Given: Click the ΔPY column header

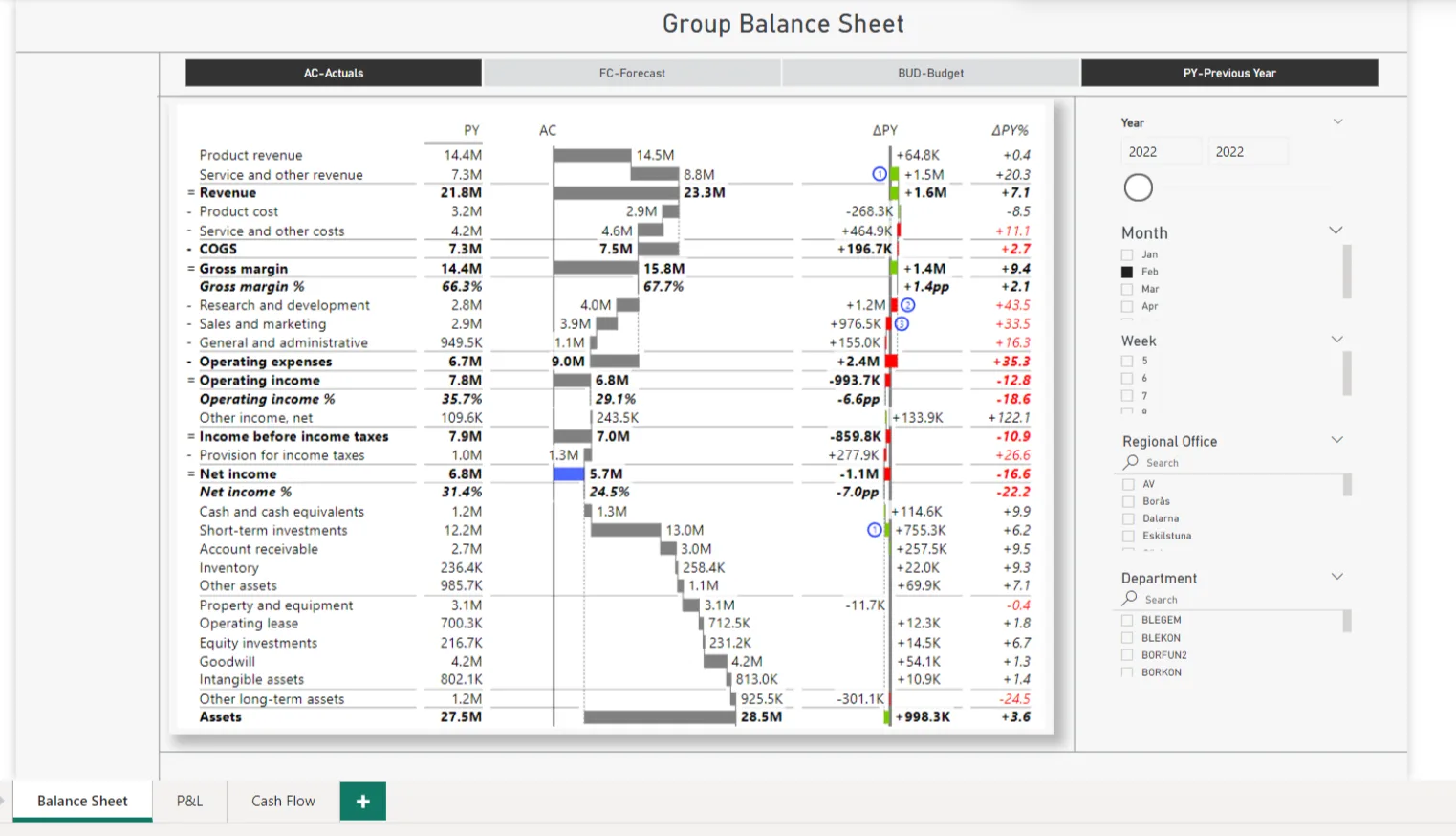Looking at the screenshot, I should pyautogui.click(x=884, y=130).
